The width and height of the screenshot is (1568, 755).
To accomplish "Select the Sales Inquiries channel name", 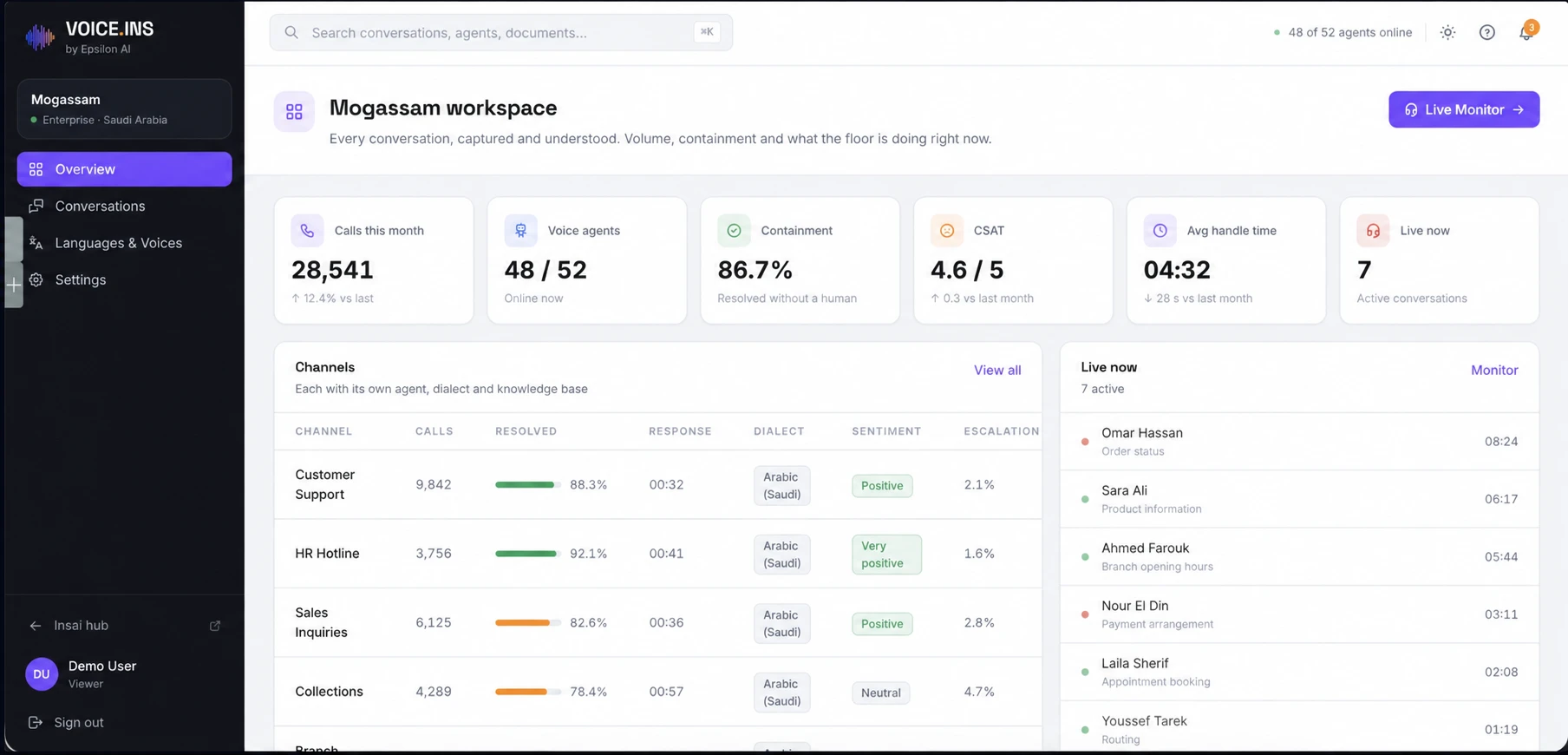I will pos(321,622).
